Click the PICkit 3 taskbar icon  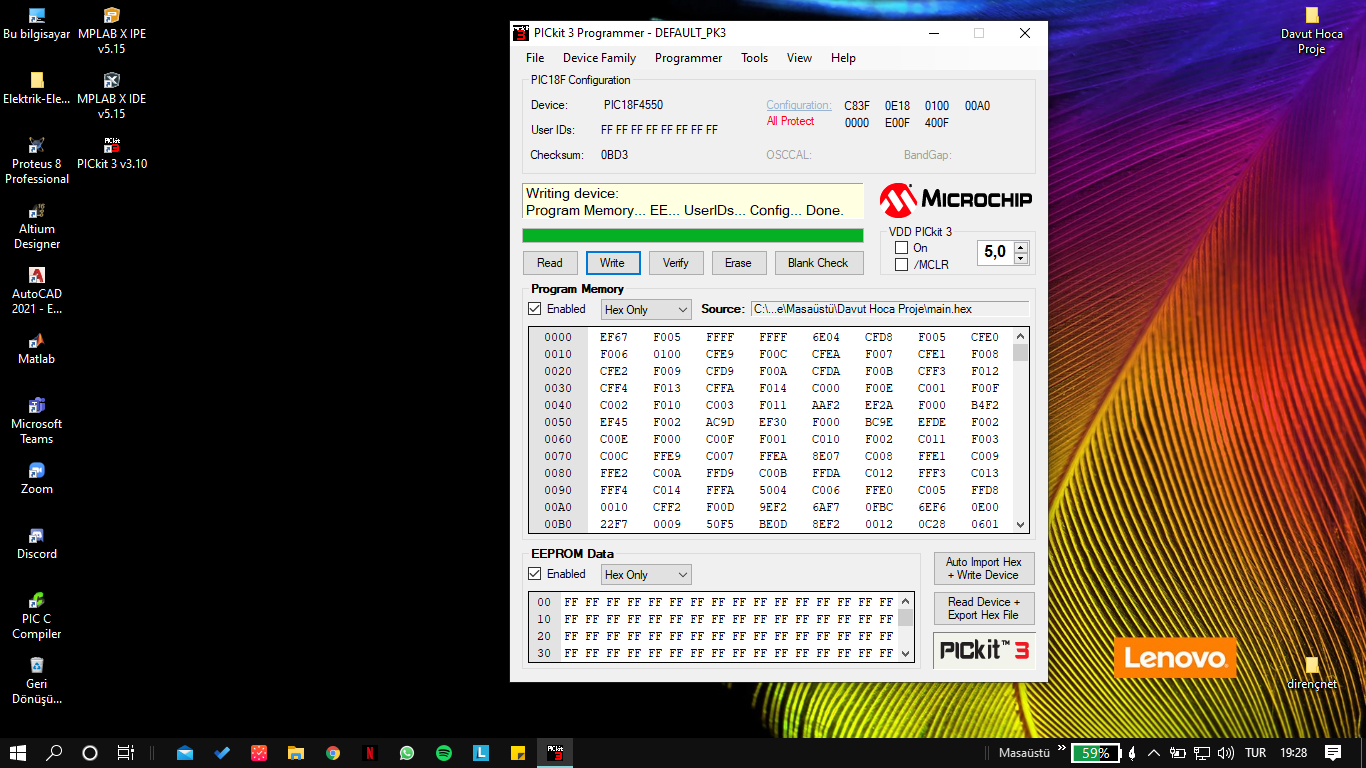[x=555, y=753]
